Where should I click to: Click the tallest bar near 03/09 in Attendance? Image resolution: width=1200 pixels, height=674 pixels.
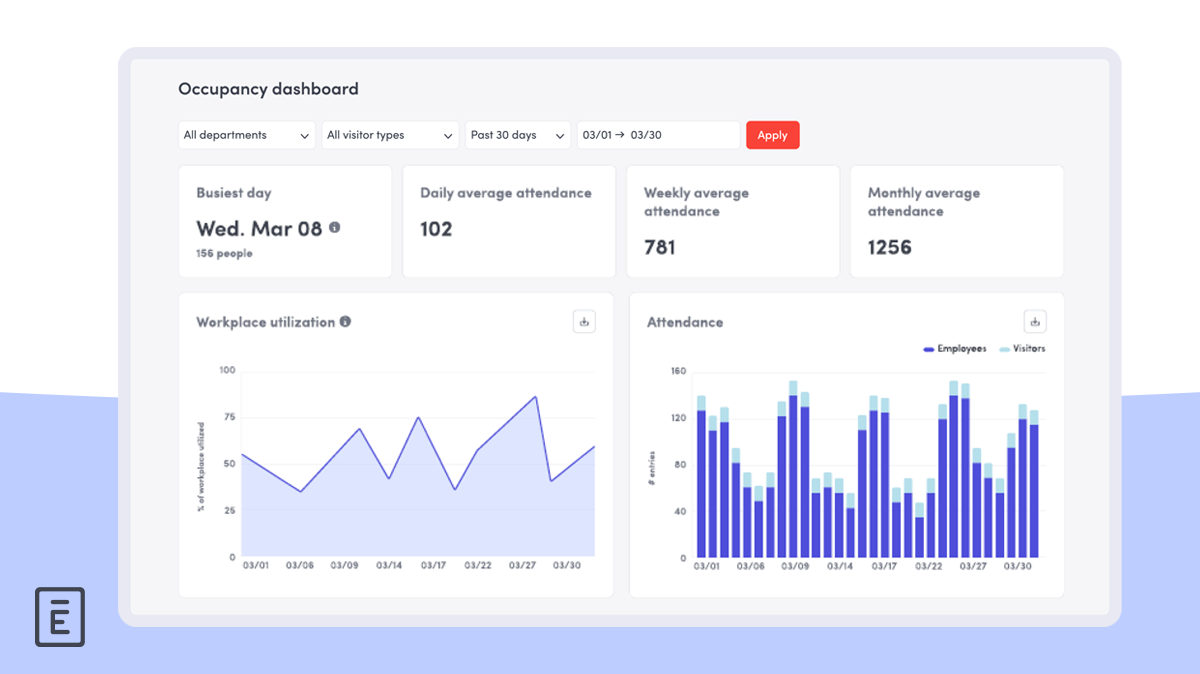tap(795, 470)
